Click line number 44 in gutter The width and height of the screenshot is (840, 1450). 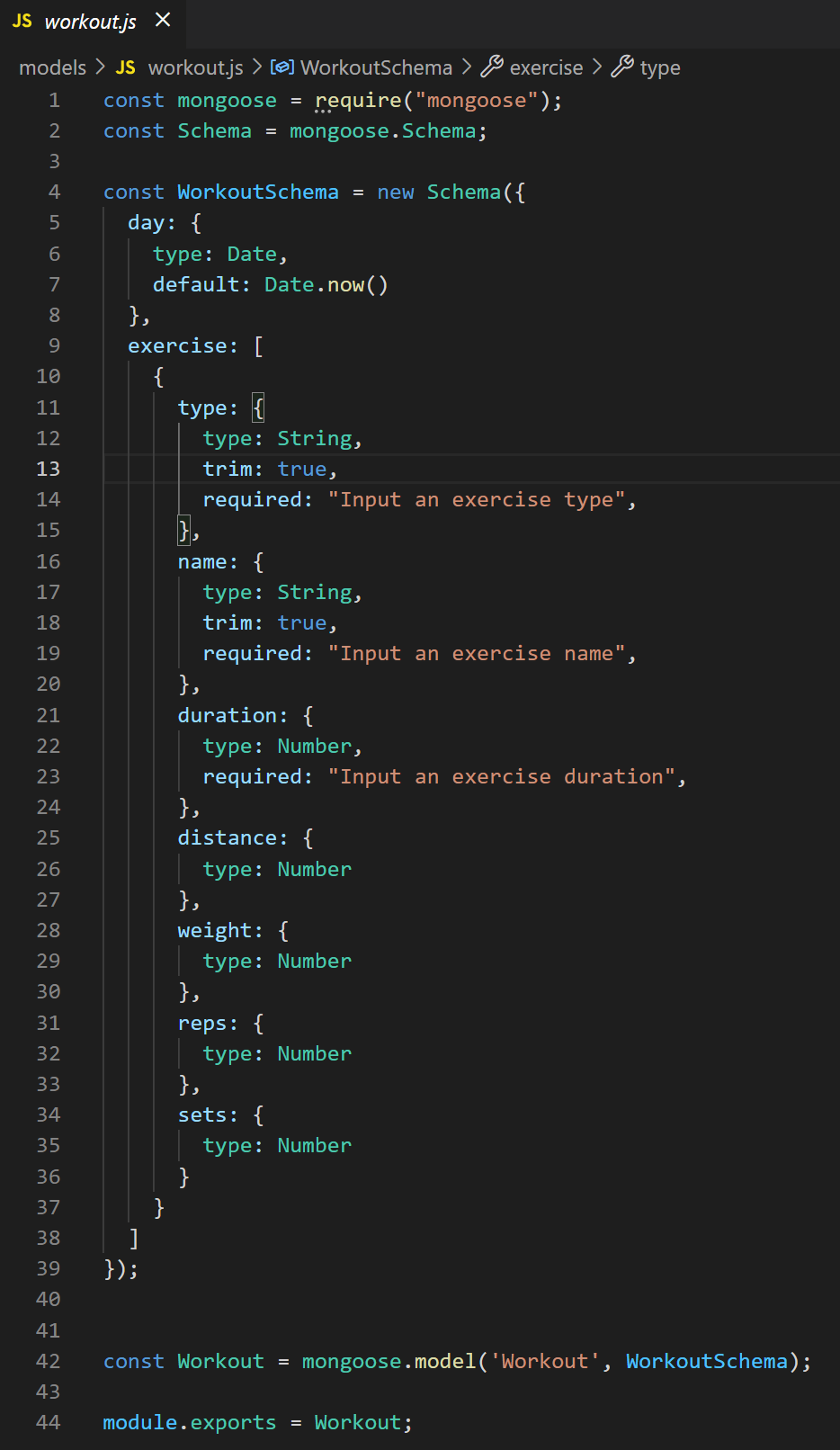(x=49, y=1422)
